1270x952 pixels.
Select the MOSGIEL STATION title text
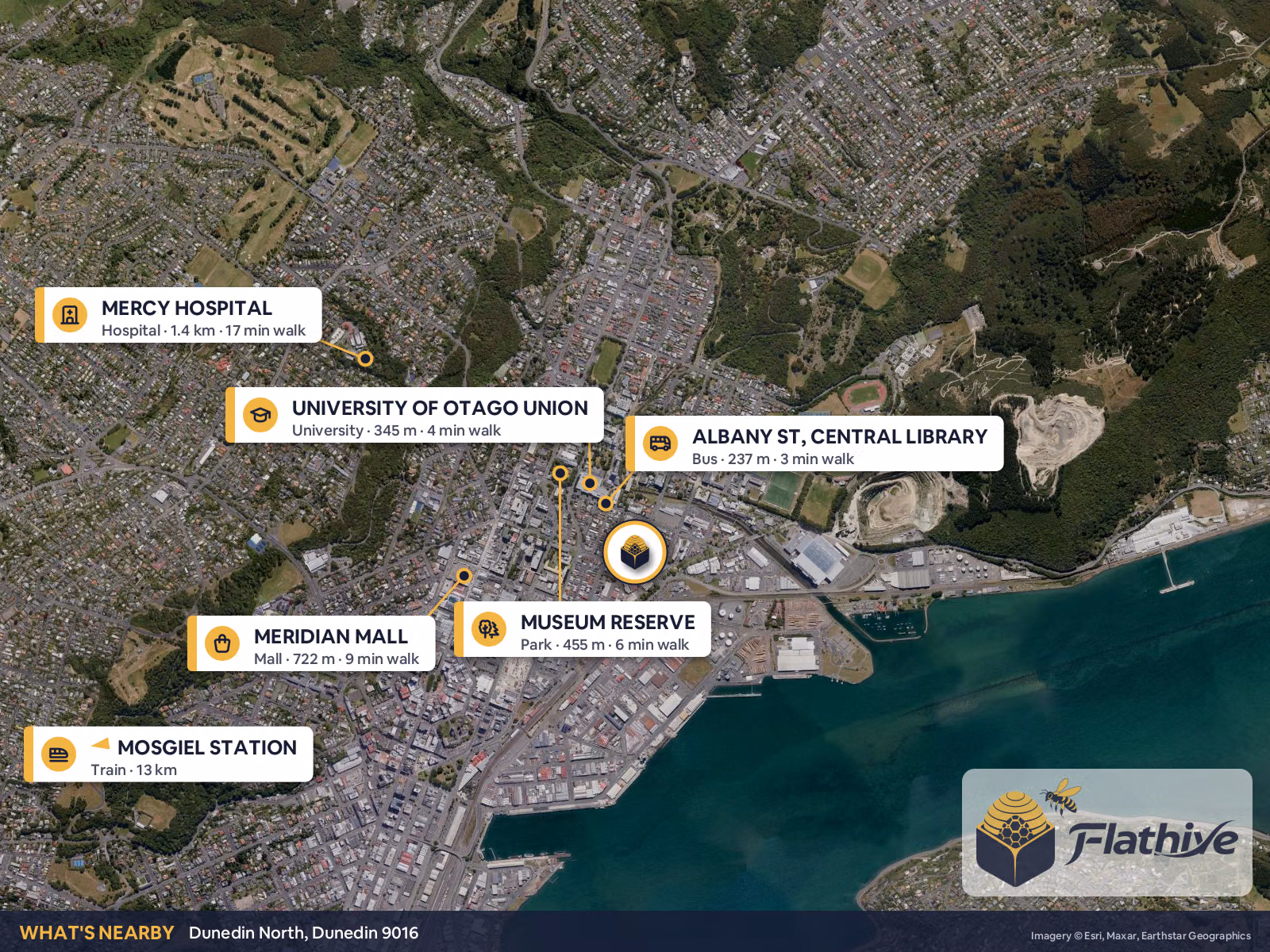coord(207,747)
